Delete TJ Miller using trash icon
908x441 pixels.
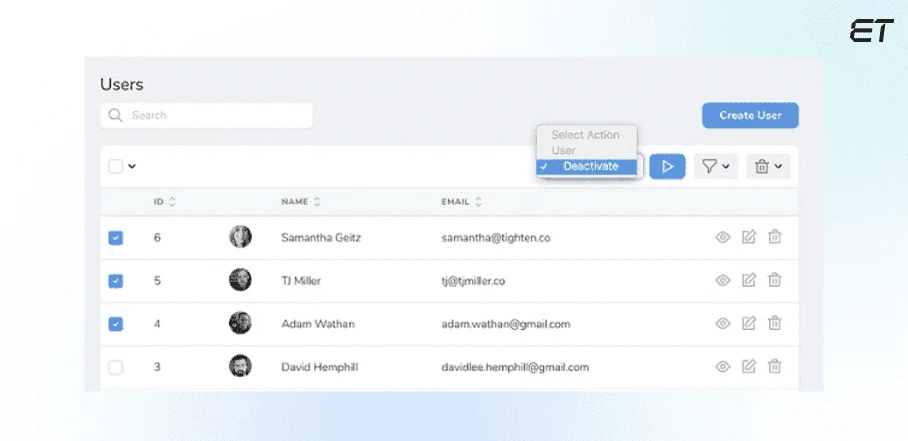[774, 281]
